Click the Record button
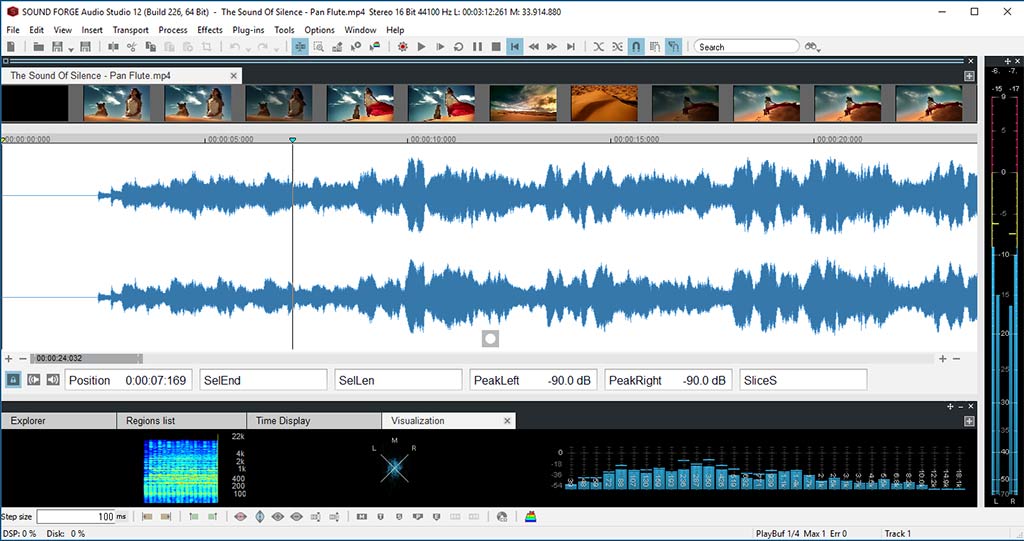 [x=403, y=47]
